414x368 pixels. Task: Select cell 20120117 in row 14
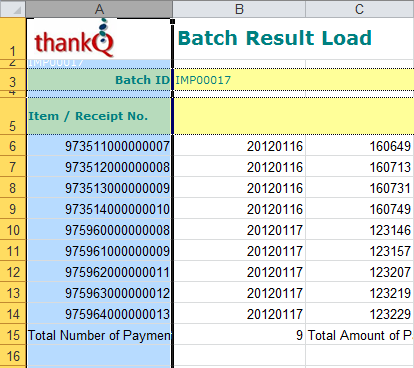[239, 314]
